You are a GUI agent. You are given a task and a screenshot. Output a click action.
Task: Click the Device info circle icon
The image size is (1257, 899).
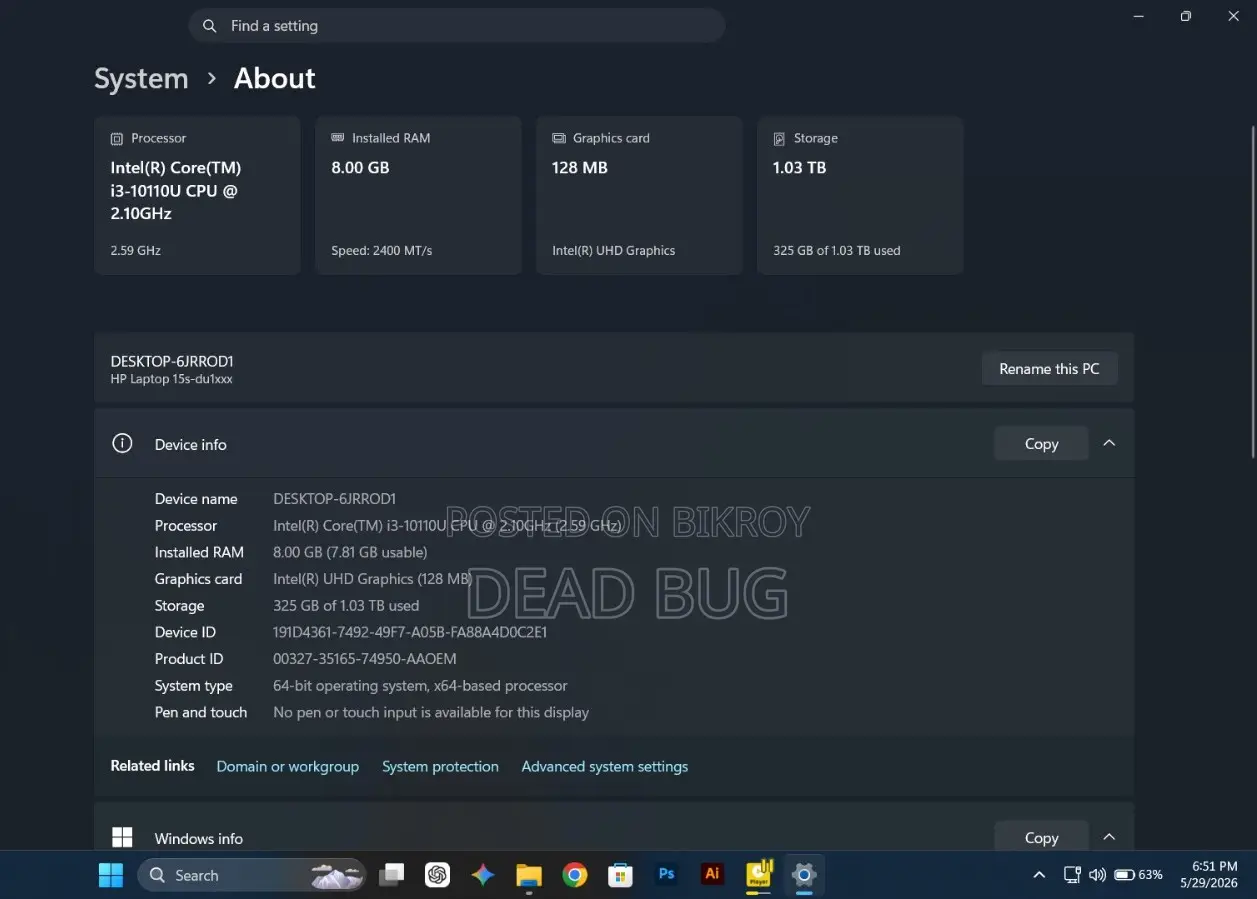(122, 443)
